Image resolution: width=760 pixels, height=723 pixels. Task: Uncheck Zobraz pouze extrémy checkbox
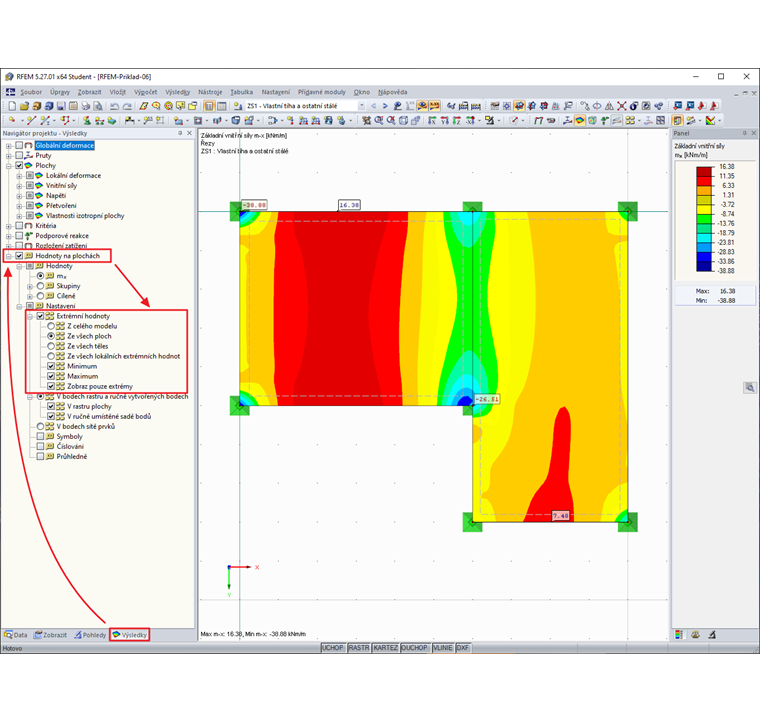pyautogui.click(x=51, y=386)
